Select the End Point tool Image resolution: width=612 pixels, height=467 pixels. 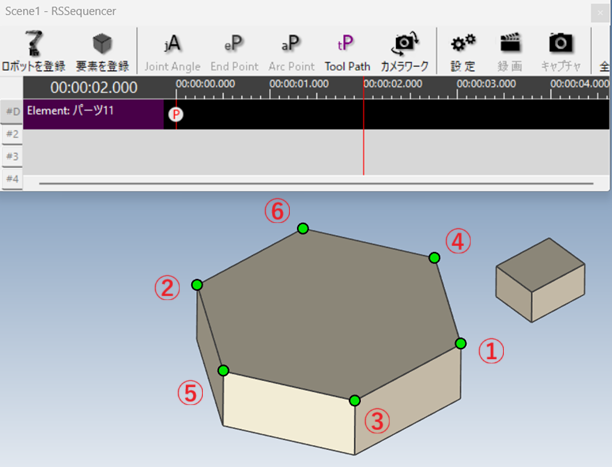233,44
